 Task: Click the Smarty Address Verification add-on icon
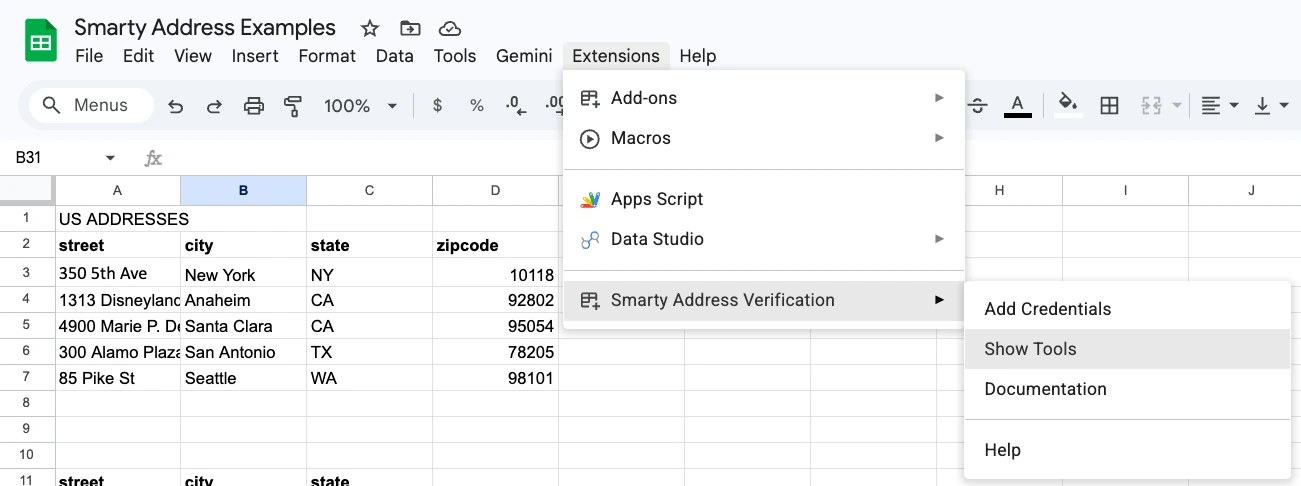click(590, 300)
